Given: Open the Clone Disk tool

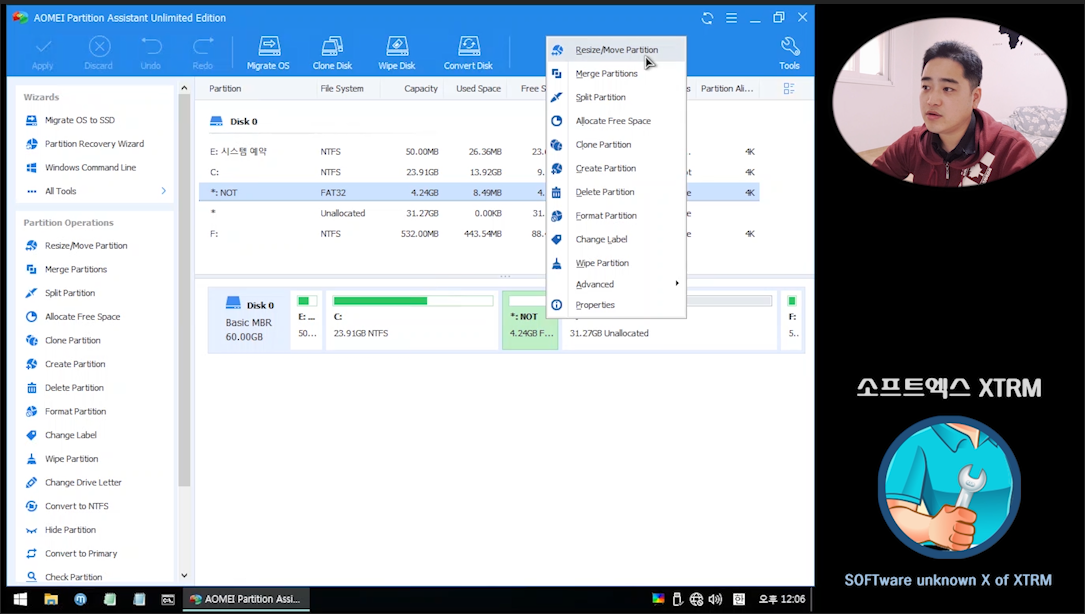Looking at the screenshot, I should pos(332,53).
